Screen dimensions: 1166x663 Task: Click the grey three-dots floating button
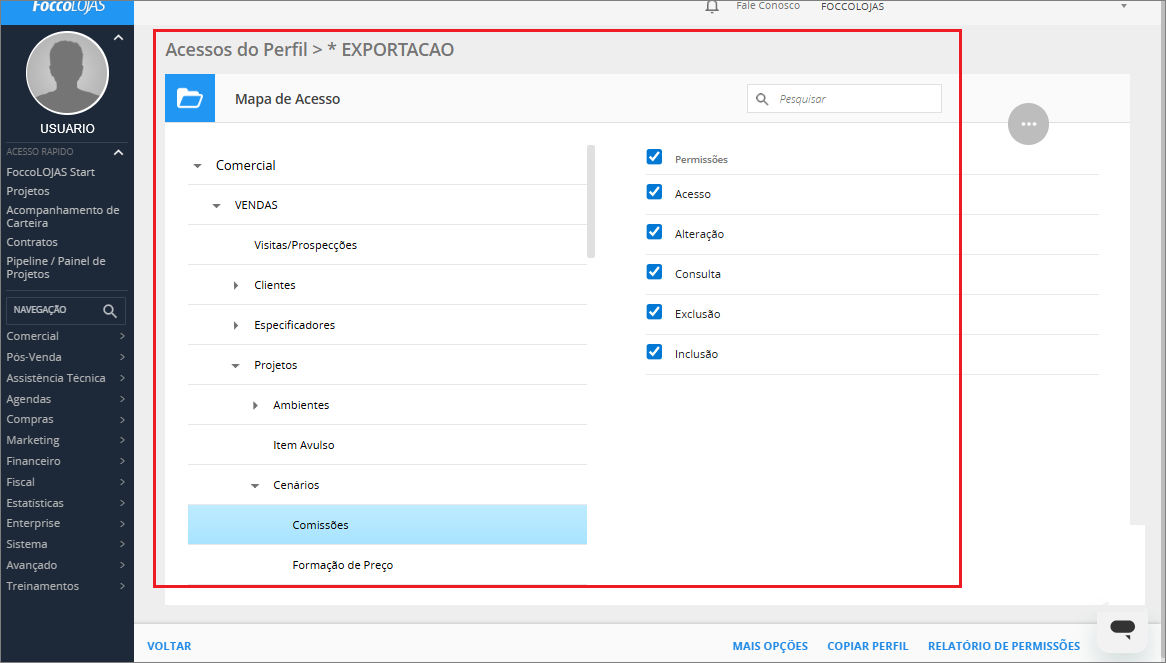(1028, 124)
